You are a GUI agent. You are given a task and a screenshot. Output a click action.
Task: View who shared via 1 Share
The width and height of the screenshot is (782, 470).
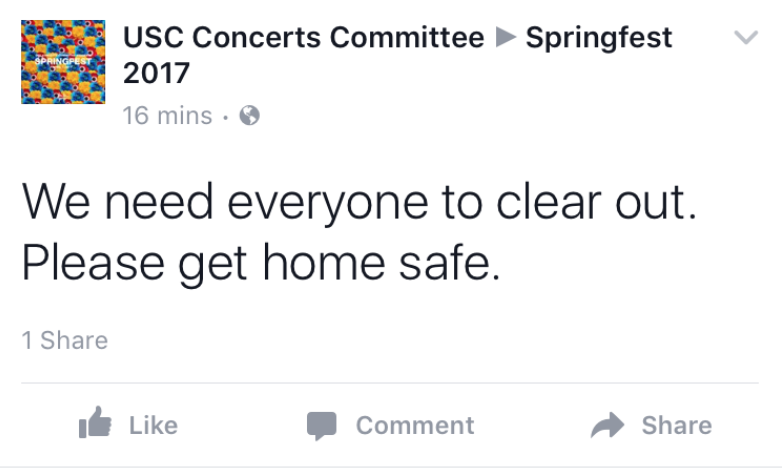[64, 340]
